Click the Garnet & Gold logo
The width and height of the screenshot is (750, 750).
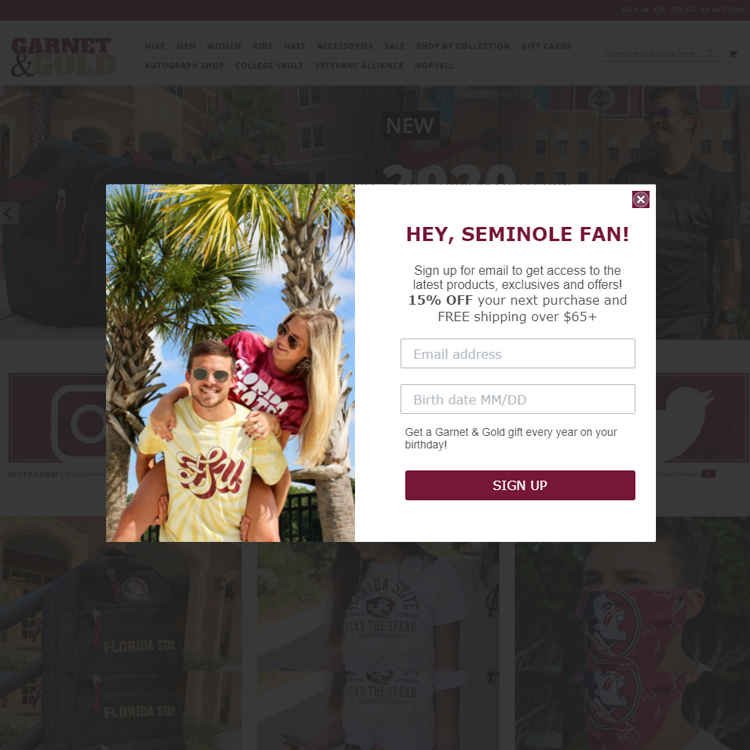pos(62,57)
